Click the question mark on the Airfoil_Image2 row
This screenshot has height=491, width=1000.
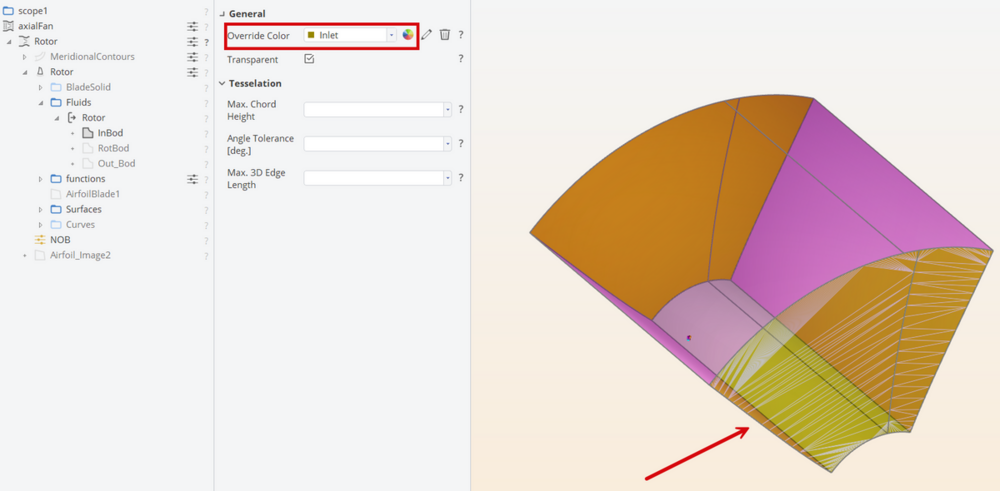pyautogui.click(x=206, y=256)
